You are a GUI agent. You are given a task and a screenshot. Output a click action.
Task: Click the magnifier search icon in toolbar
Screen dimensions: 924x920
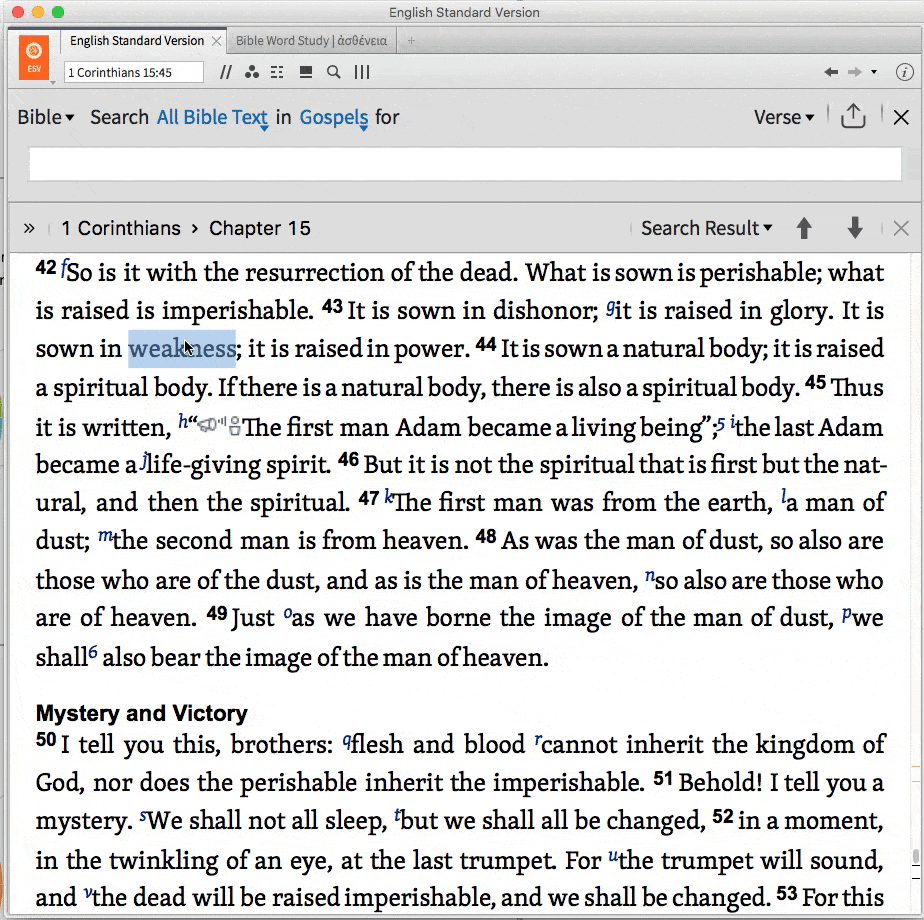click(x=334, y=72)
